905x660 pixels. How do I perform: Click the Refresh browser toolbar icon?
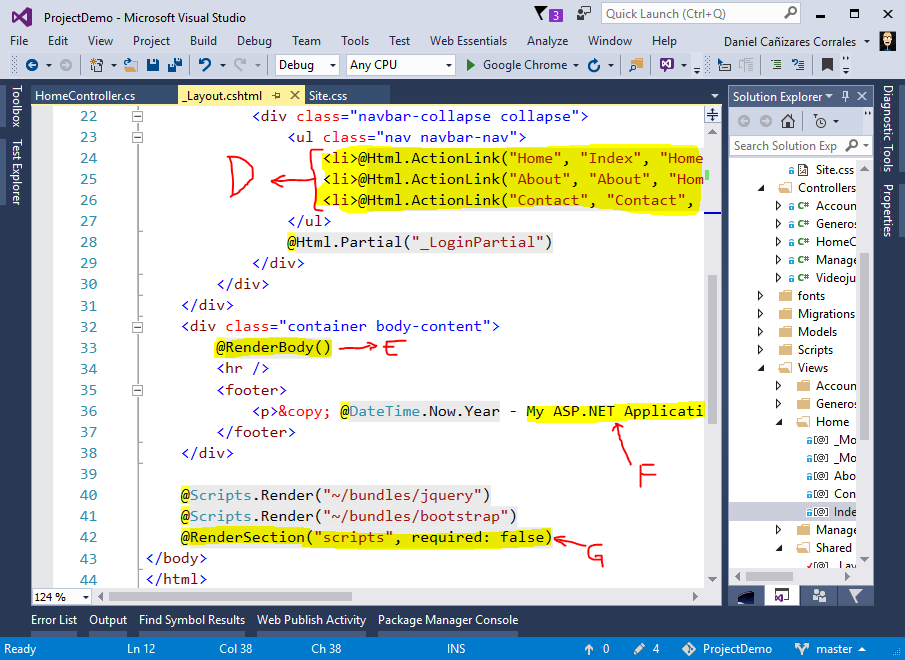point(594,65)
